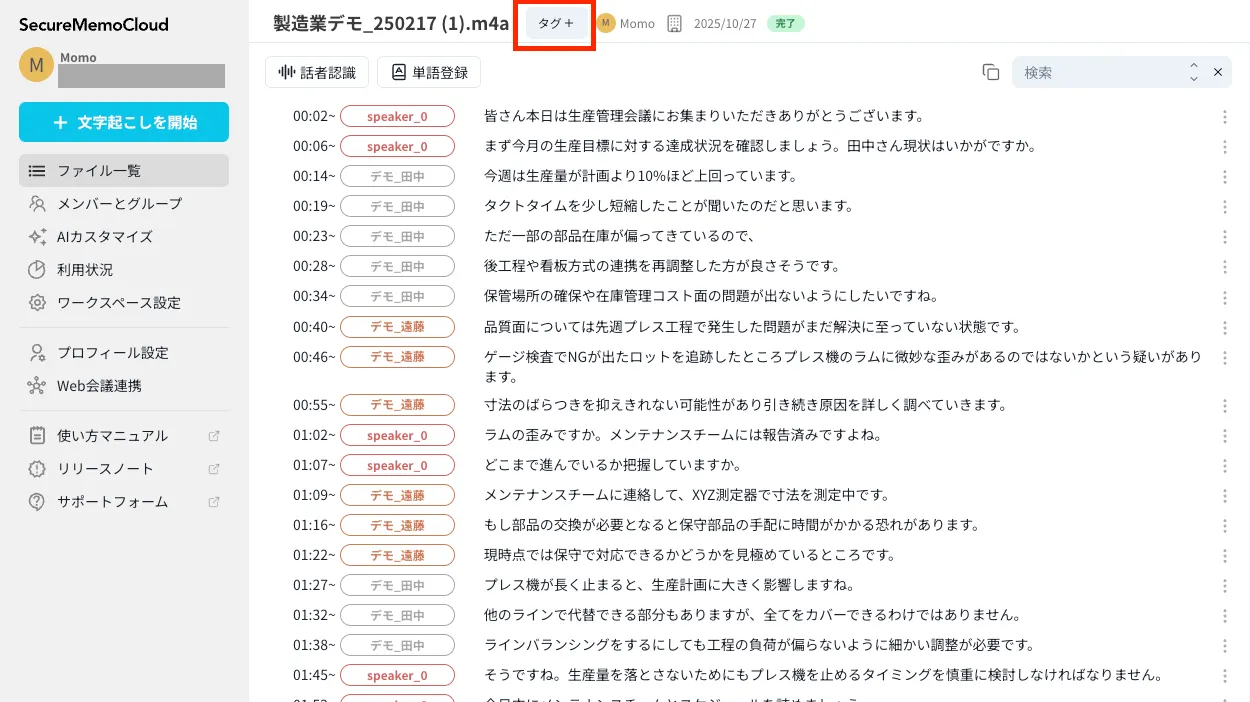Change デモ_田中 speaker label at 00:14

(397, 177)
